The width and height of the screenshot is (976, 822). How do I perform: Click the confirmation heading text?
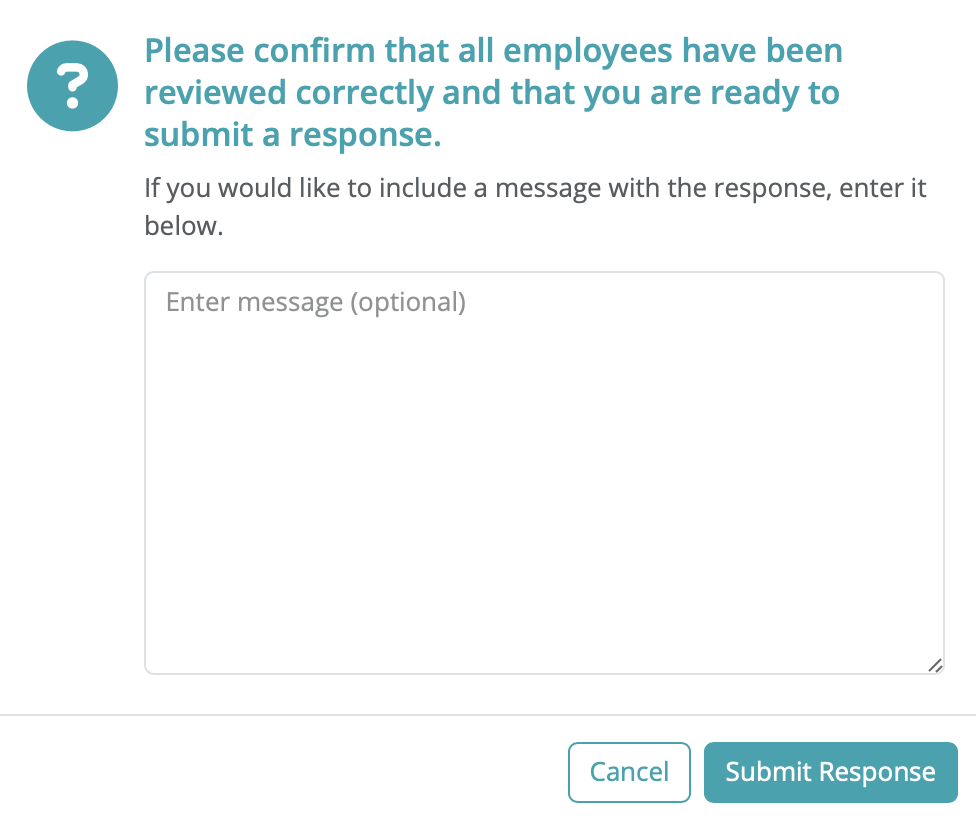click(493, 93)
